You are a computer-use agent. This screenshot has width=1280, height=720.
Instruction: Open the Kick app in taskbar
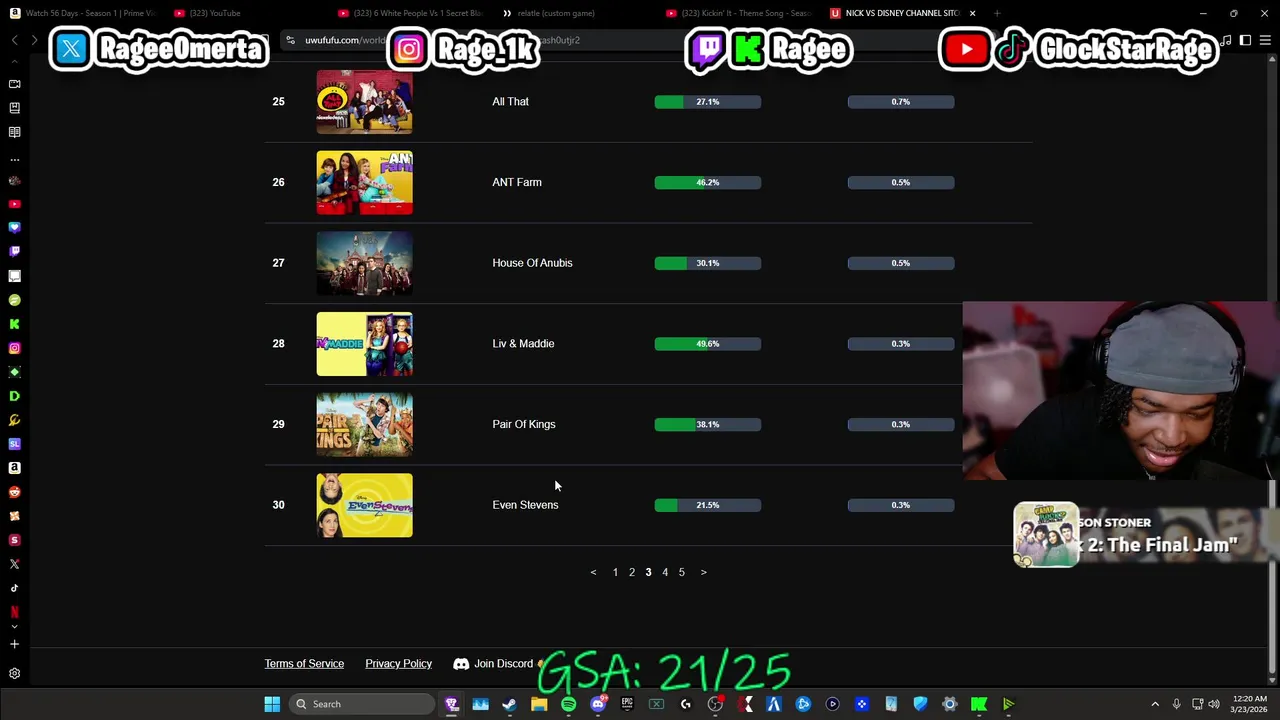tap(979, 704)
